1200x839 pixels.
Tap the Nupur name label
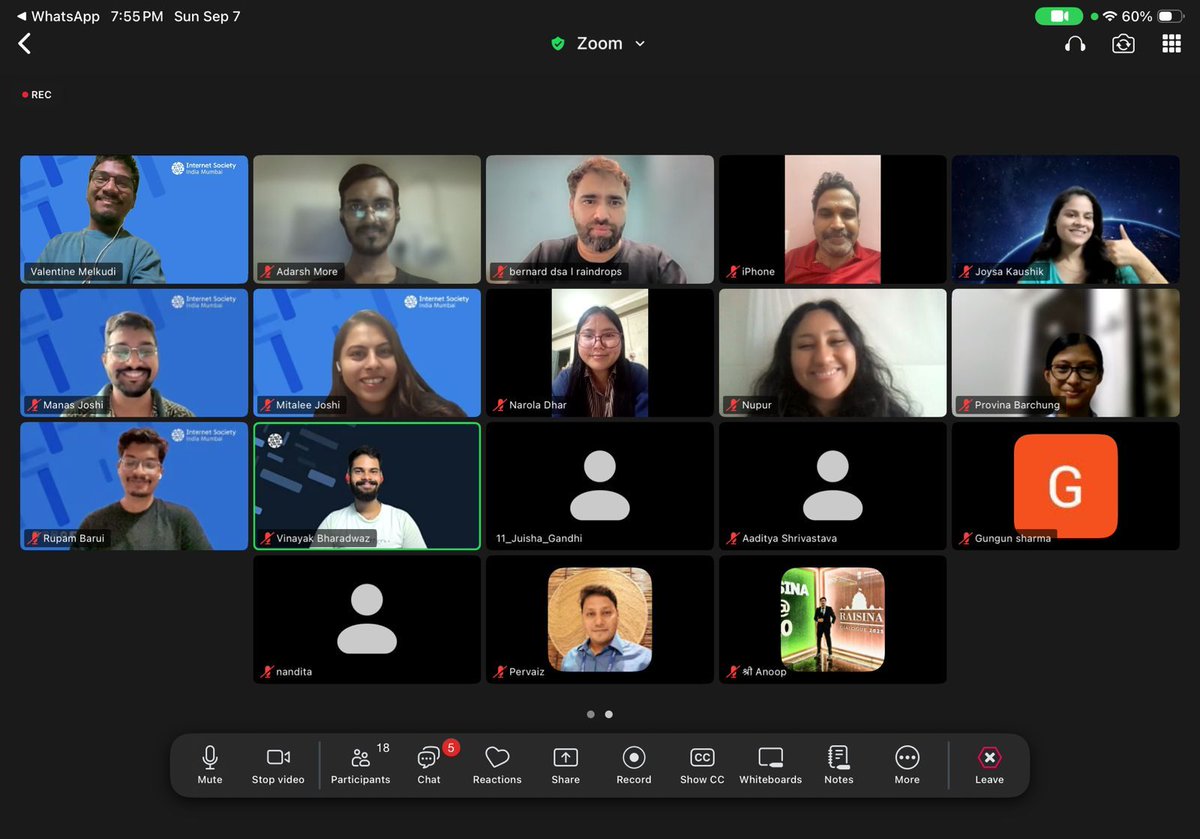coord(757,405)
